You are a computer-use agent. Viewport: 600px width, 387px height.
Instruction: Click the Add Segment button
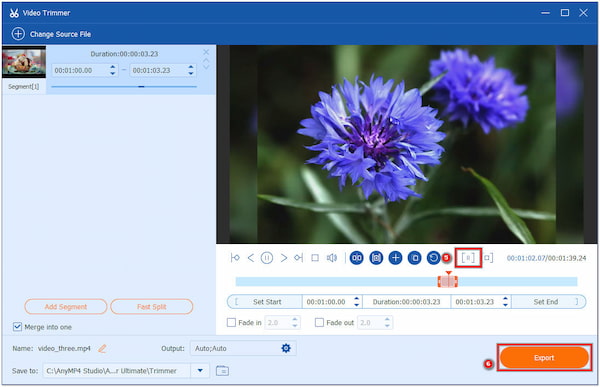coord(65,307)
